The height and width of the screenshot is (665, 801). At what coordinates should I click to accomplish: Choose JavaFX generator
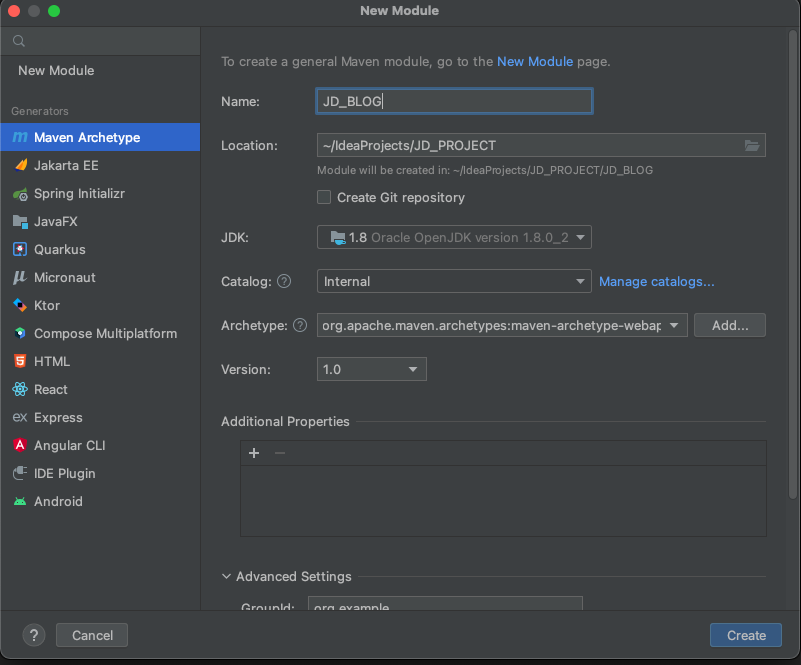pyautogui.click(x=100, y=221)
